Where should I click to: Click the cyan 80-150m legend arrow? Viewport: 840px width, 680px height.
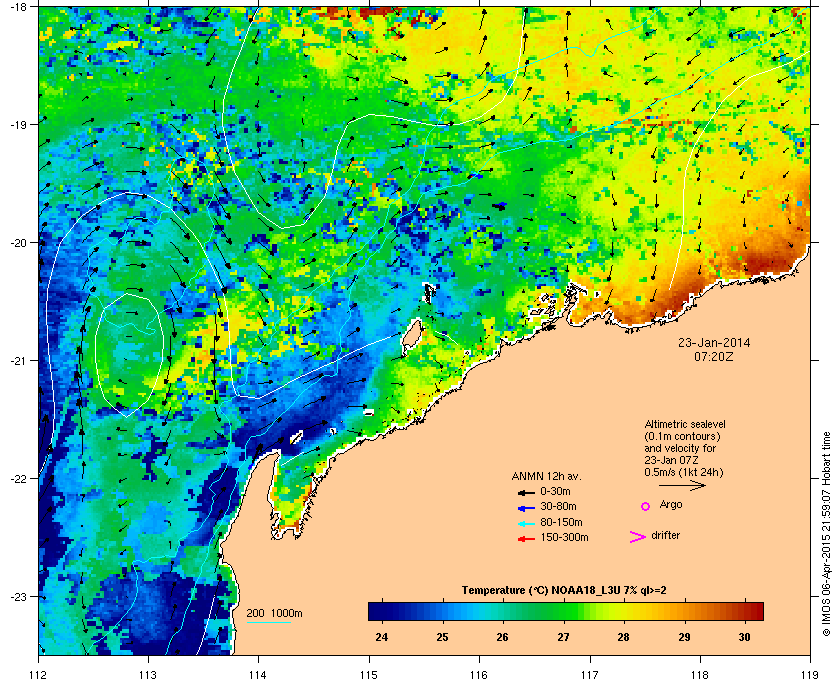coord(526,523)
